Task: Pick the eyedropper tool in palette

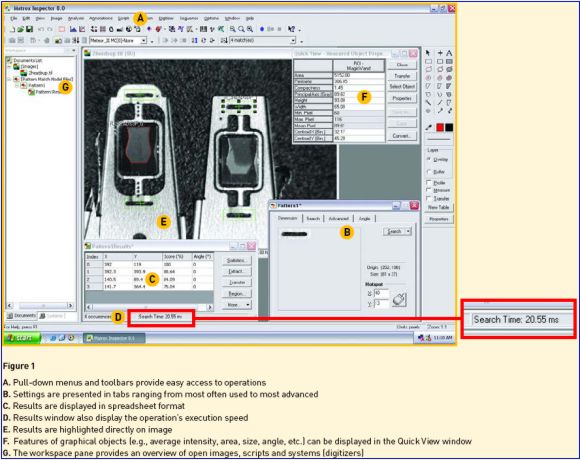Action: pos(428,127)
